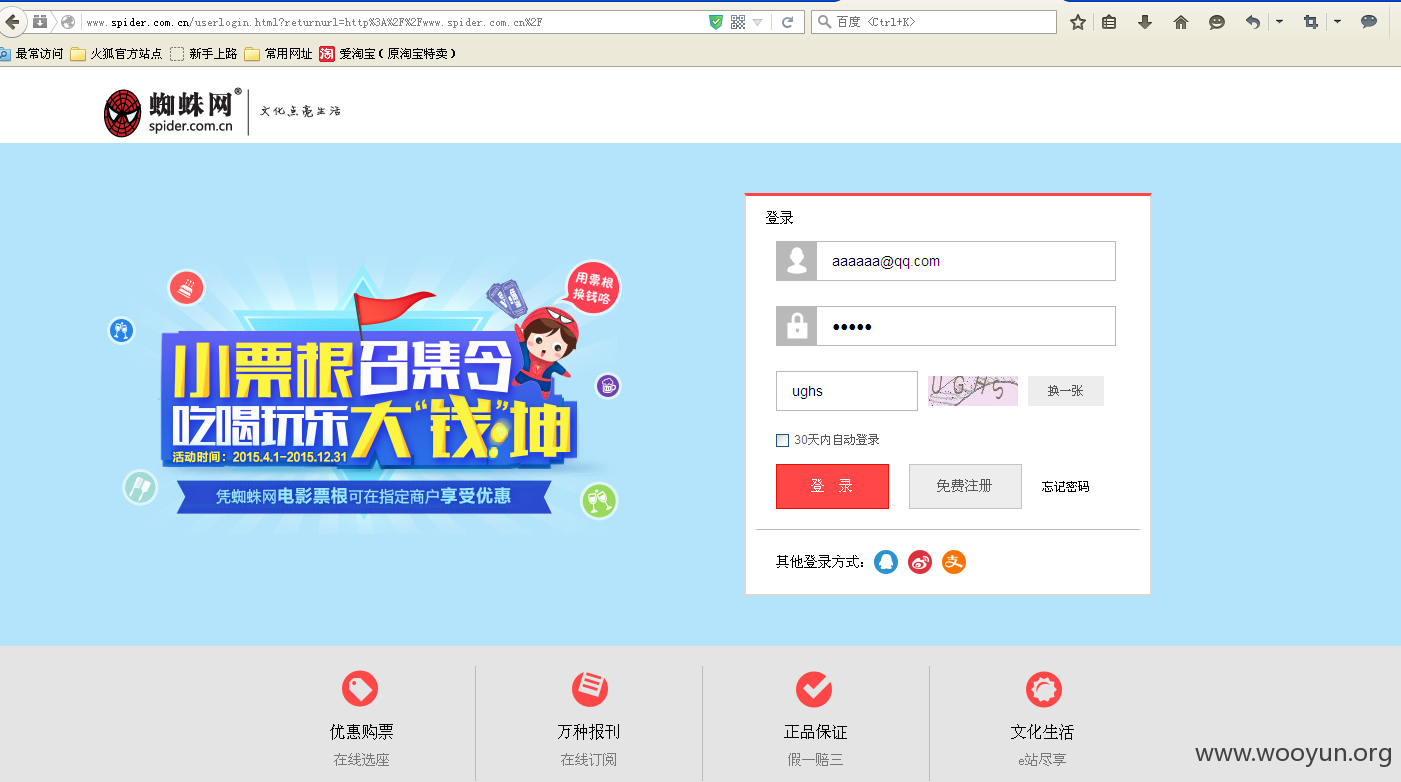Click the 在线订阅 text
Image resolution: width=1401 pixels, height=782 pixels.
588,760
